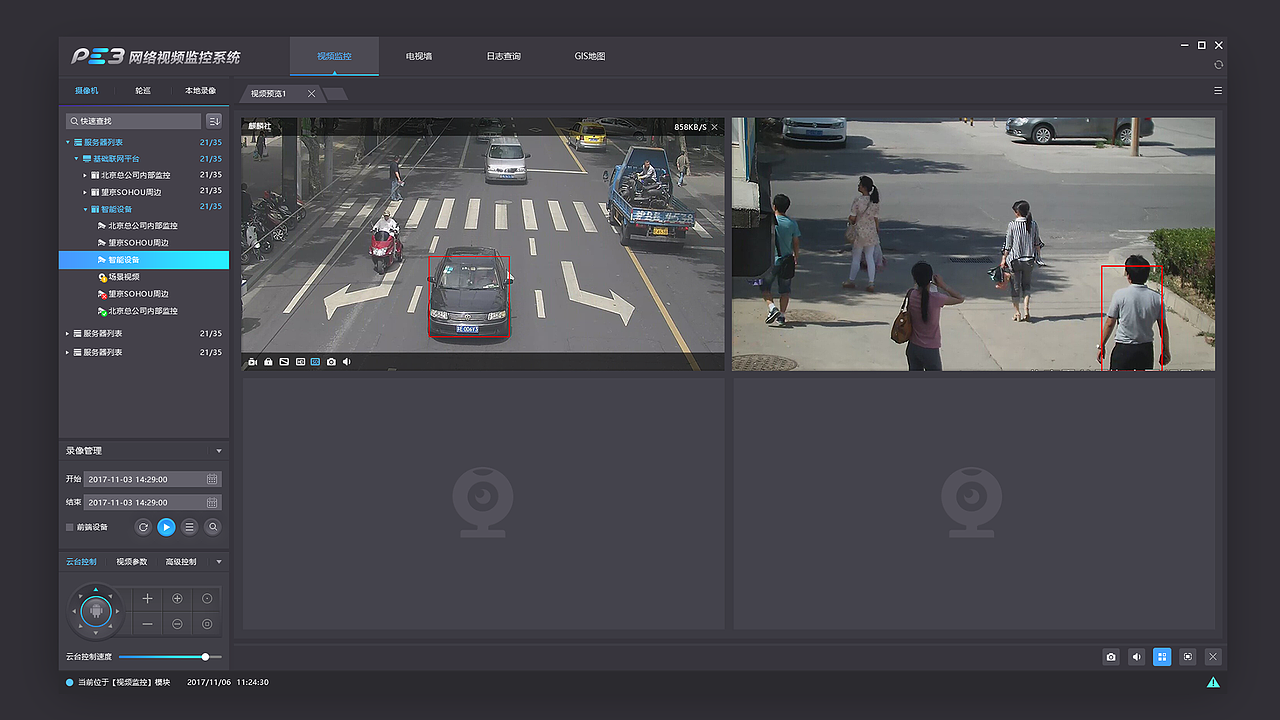This screenshot has width=1280, height=720.
Task: Expand the last 服务器列表 node
Action: [x=68, y=352]
